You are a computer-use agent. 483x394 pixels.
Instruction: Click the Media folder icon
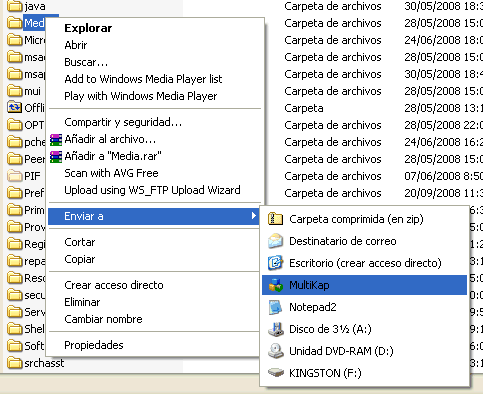(x=14, y=23)
